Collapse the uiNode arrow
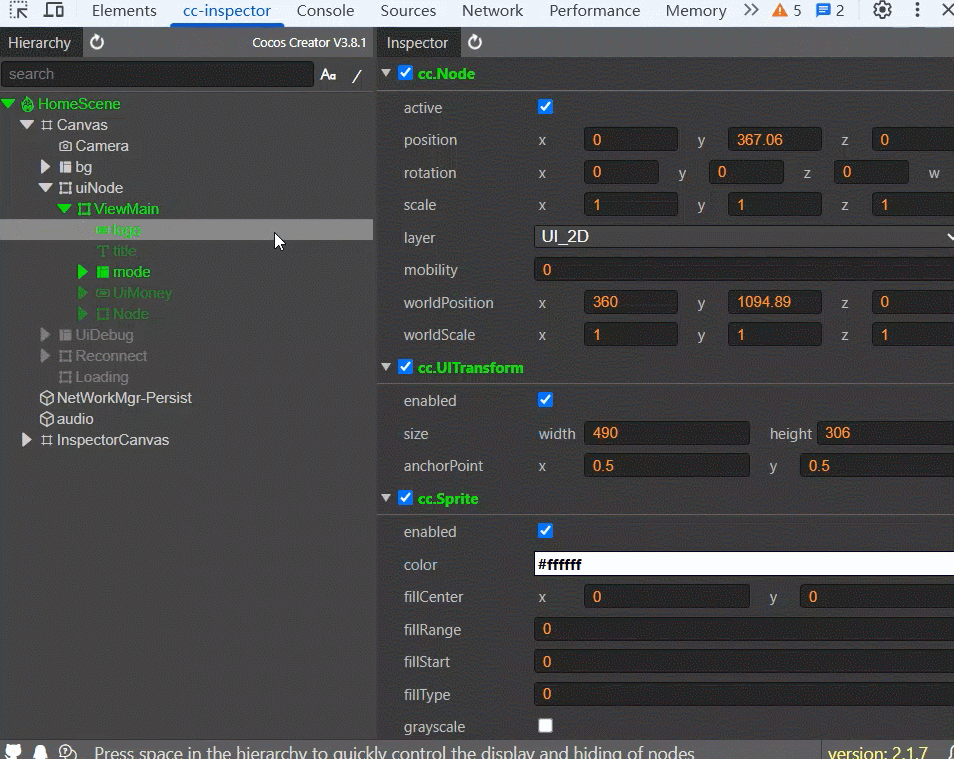954x759 pixels. click(x=46, y=188)
